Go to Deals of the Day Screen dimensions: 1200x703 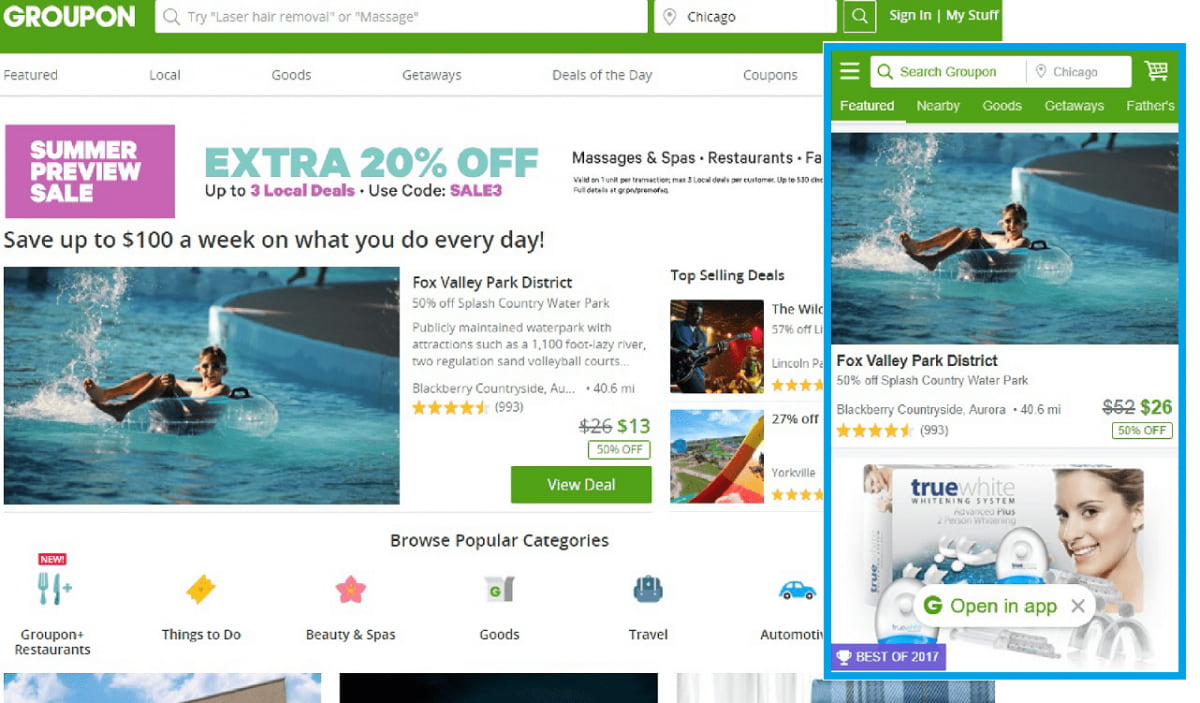tap(602, 75)
